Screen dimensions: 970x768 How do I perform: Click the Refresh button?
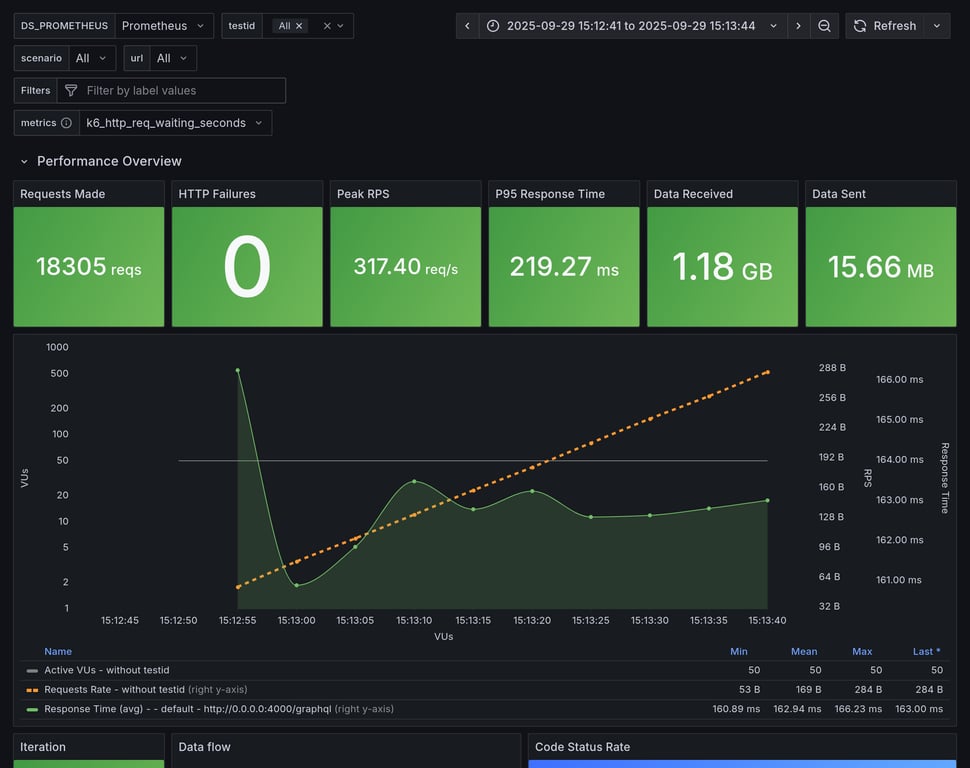pos(885,26)
